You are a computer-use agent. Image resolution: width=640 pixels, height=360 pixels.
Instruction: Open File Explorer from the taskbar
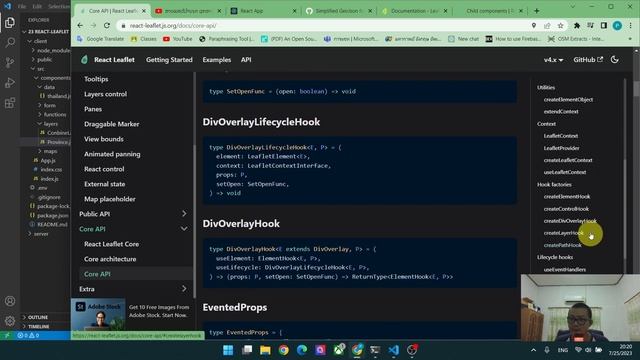click(x=265, y=350)
